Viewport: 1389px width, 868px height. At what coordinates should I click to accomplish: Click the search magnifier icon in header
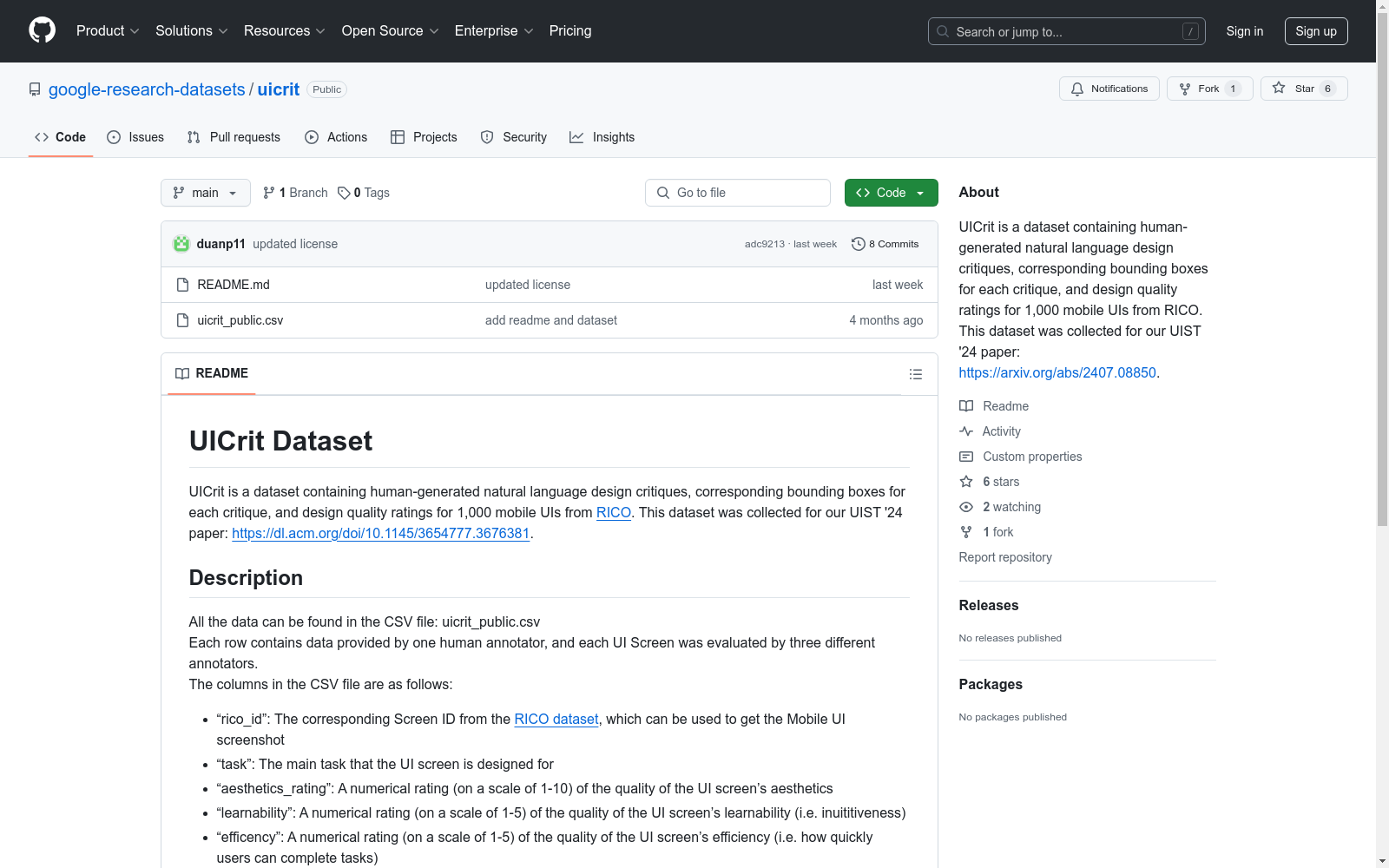(x=943, y=31)
